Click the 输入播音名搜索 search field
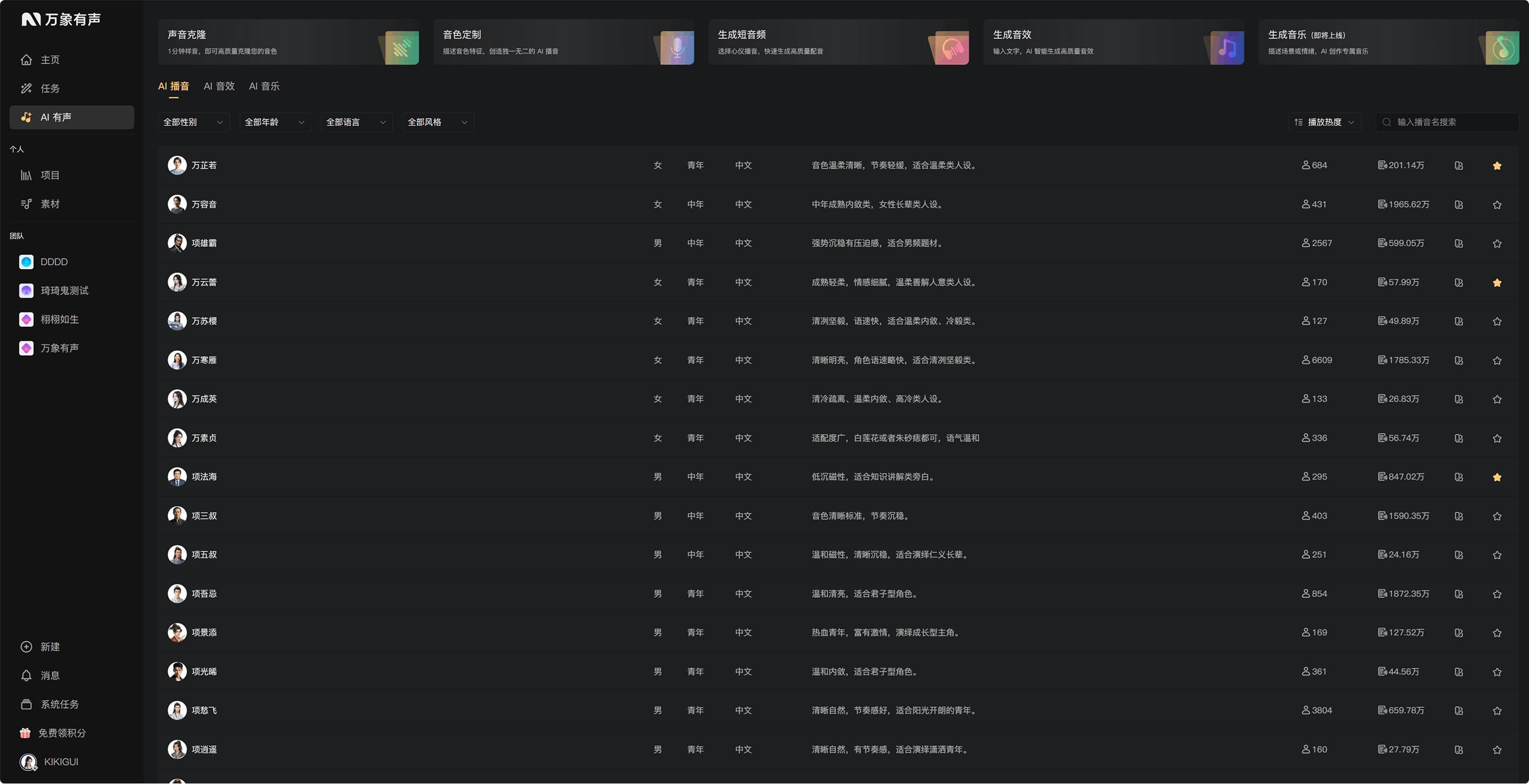This screenshot has height=784, width=1529. coord(1447,122)
